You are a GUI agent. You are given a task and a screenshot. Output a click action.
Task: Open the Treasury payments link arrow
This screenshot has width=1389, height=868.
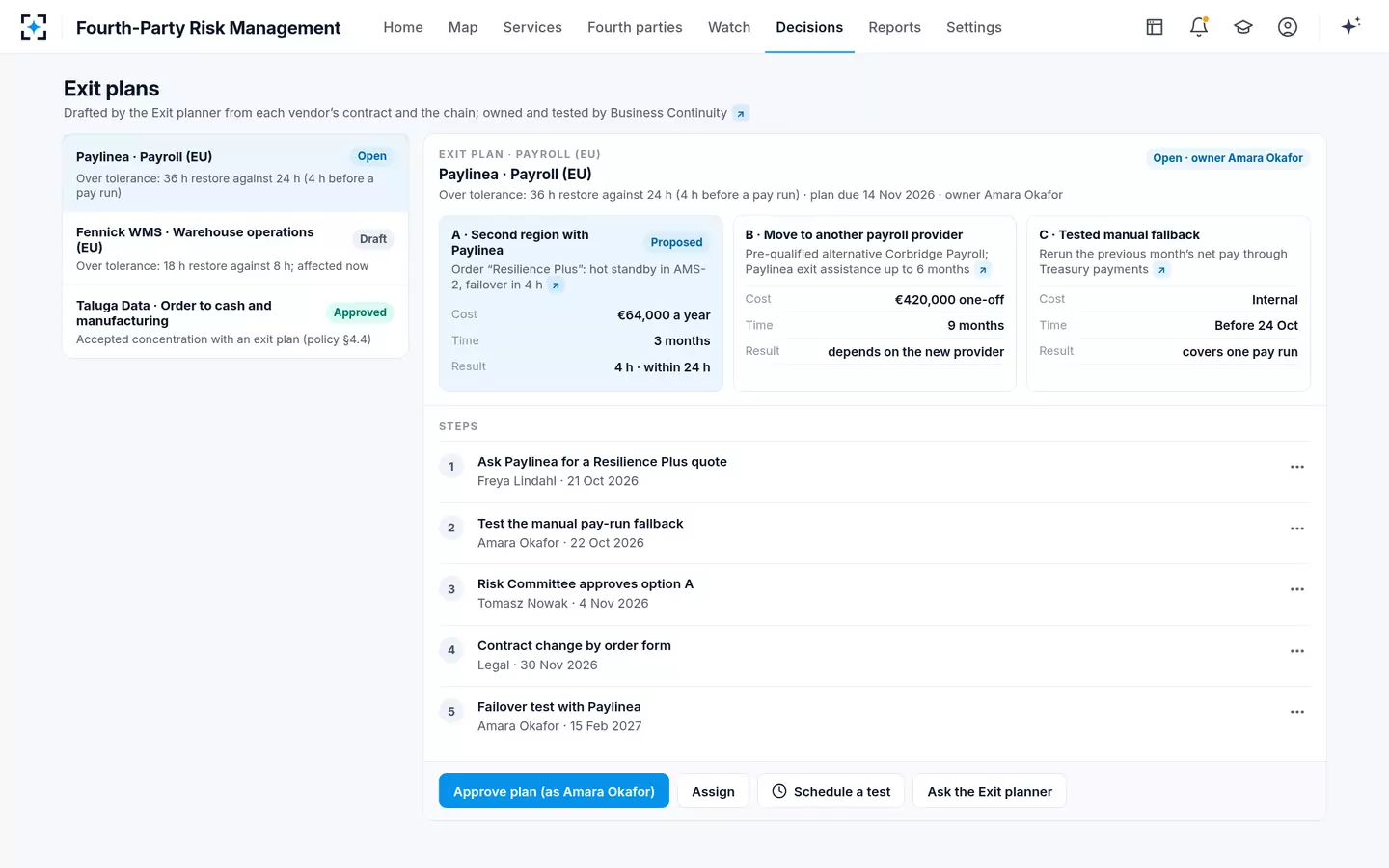(x=1161, y=270)
